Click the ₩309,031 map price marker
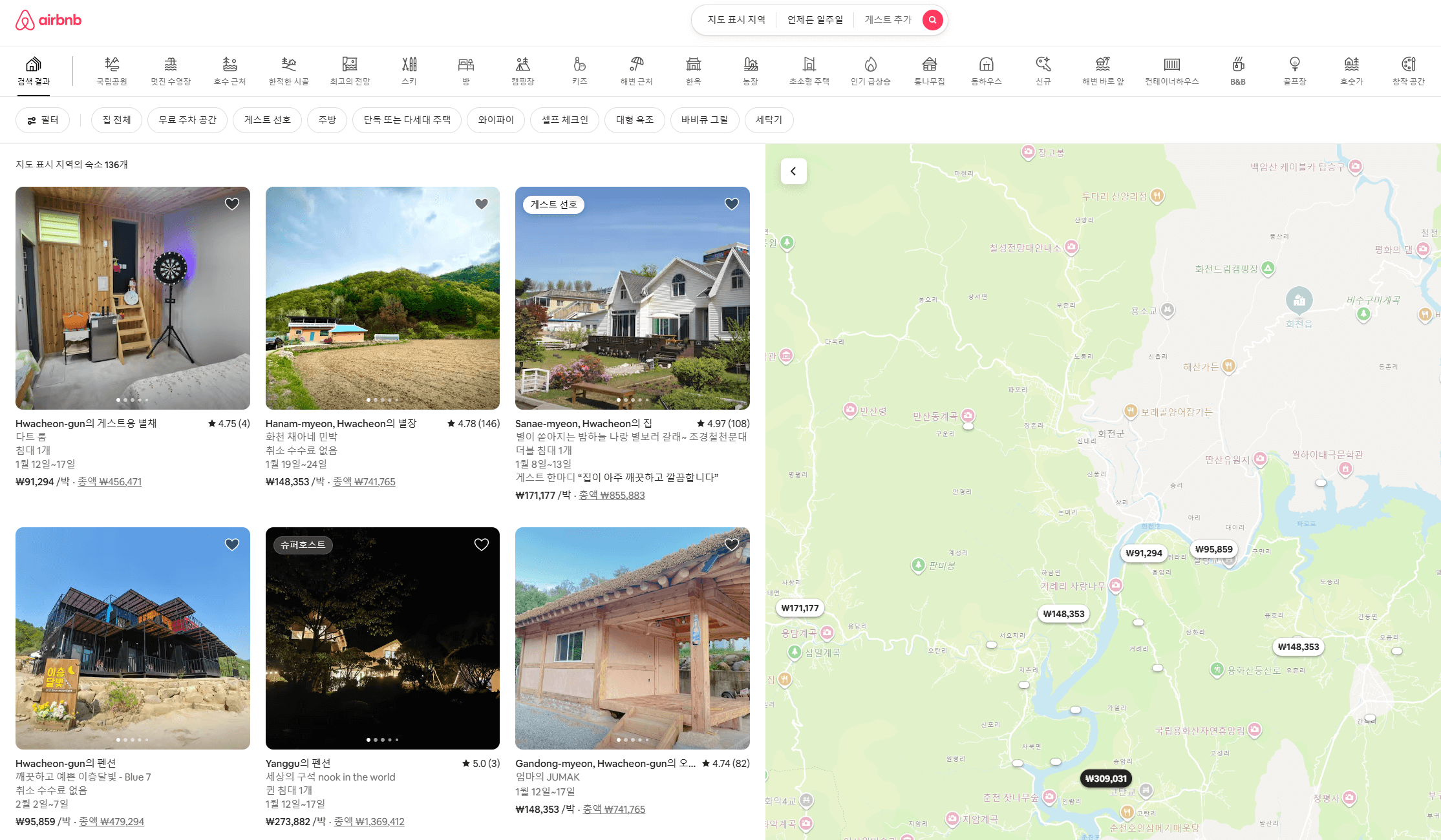The image size is (1441, 840). click(x=1105, y=779)
